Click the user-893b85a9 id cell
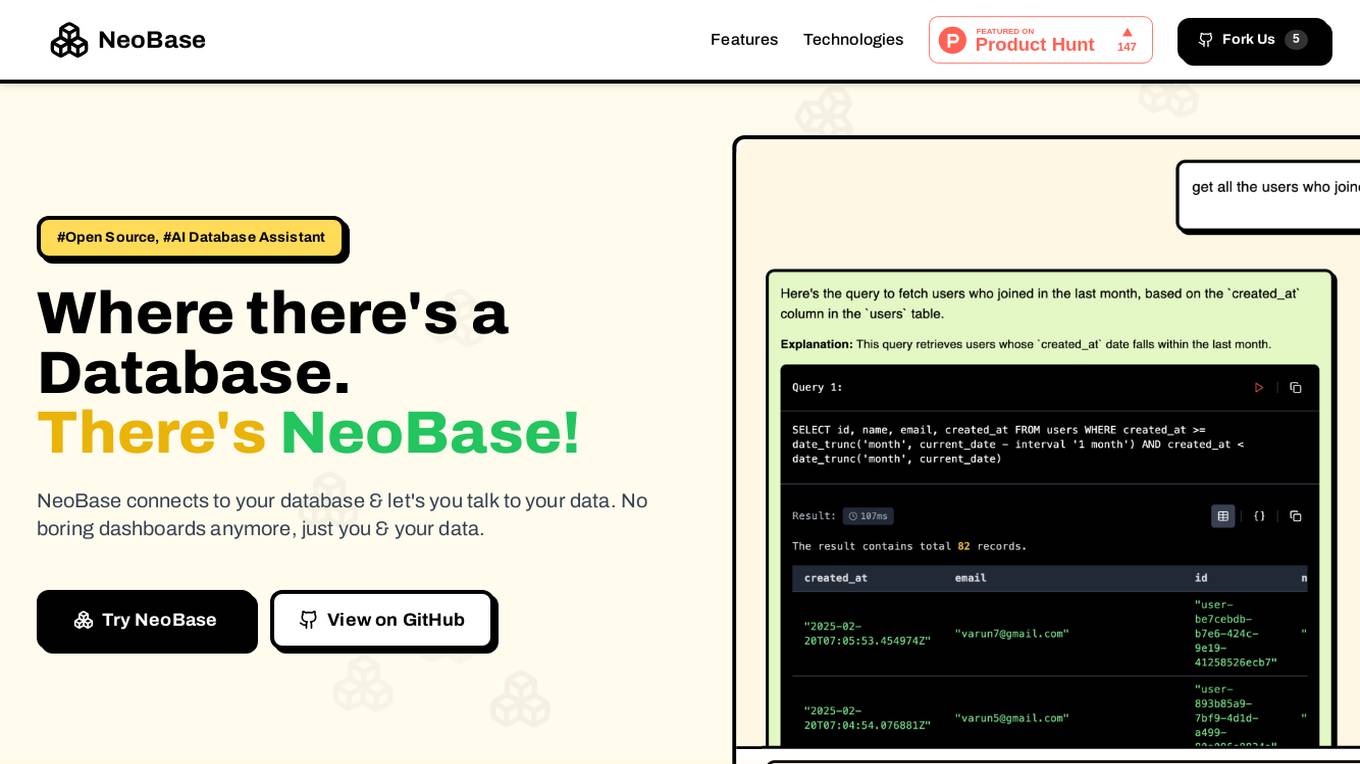The height and width of the screenshot is (764, 1360). [x=1236, y=714]
